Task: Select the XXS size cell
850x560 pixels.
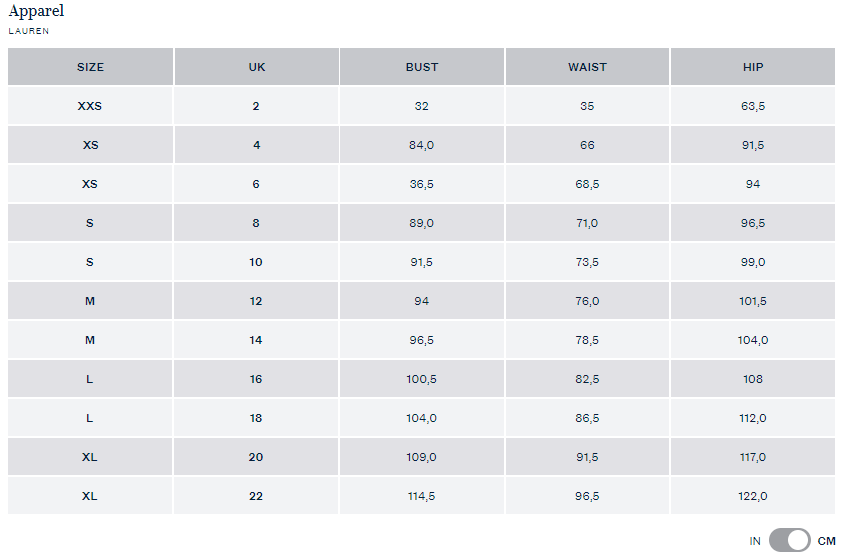Action: (x=90, y=106)
